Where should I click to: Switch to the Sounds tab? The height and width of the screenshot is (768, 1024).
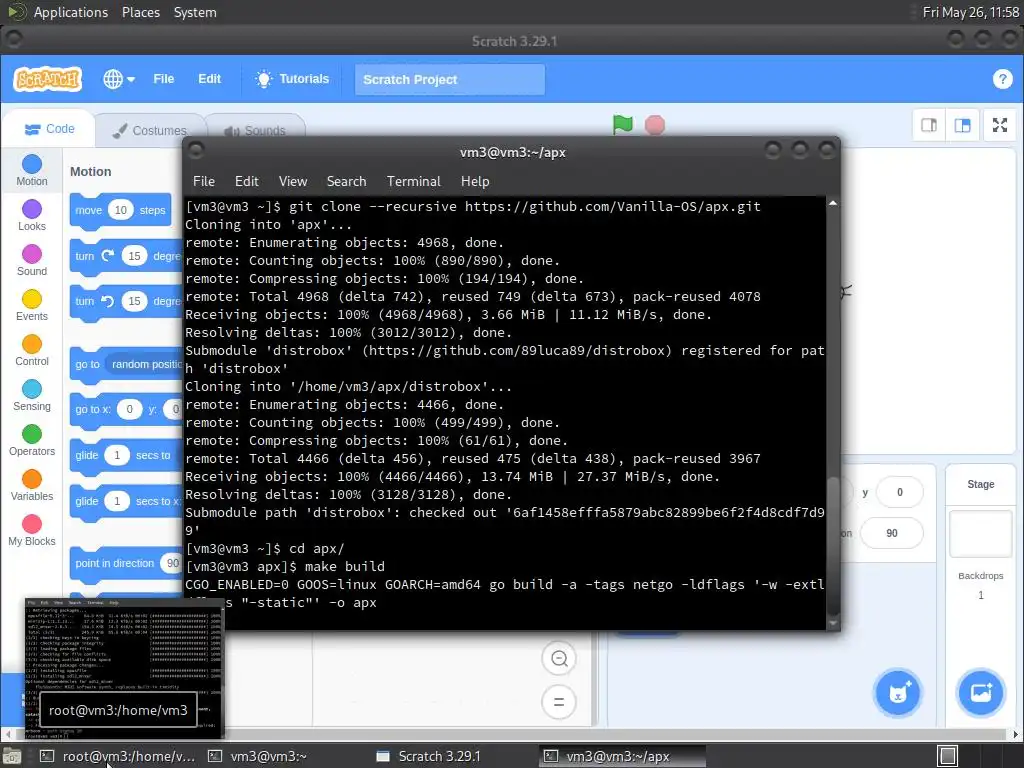coord(256,131)
